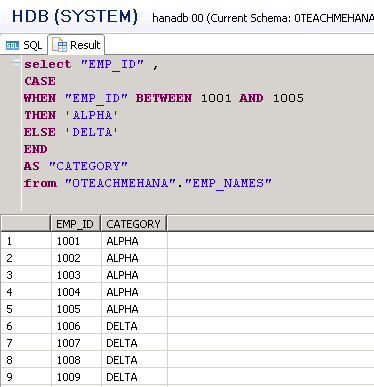Click cell 1009 in results
Image resolution: width=374 pixels, height=387 pixels.
coord(76,377)
